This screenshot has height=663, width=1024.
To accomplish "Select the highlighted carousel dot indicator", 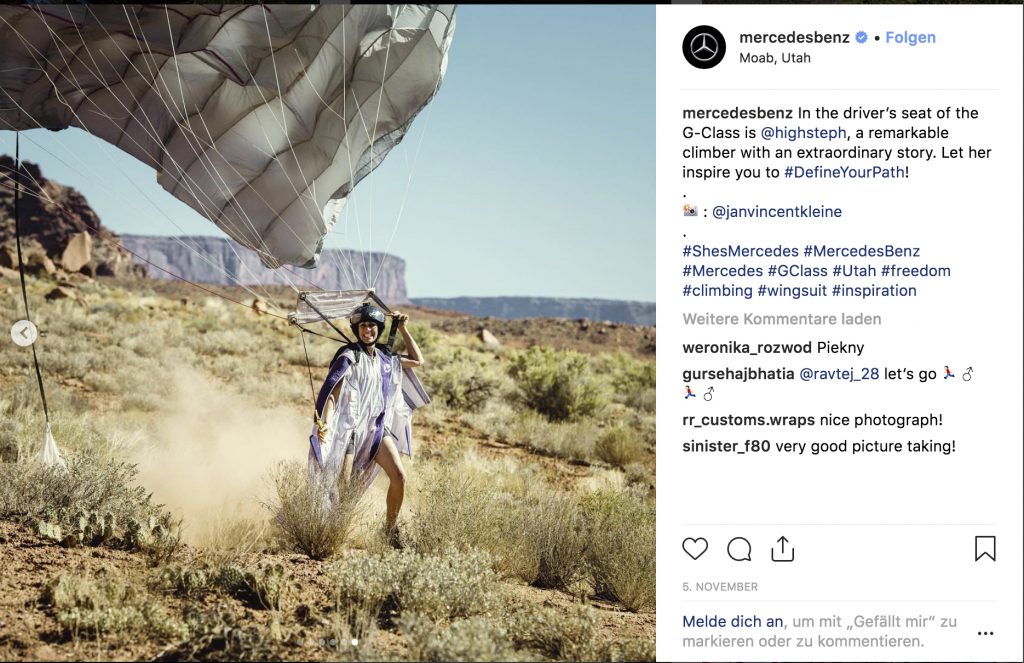I will (x=355, y=642).
